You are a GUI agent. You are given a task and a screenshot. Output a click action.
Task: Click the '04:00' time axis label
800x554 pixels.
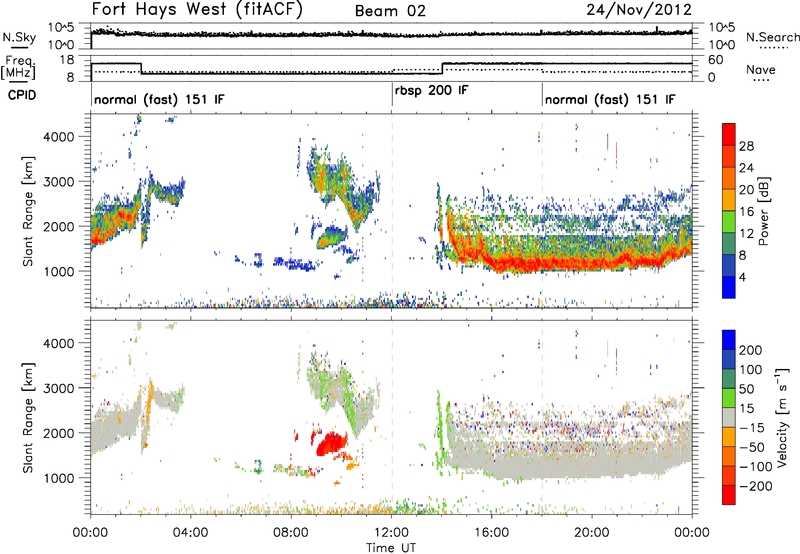tap(190, 533)
